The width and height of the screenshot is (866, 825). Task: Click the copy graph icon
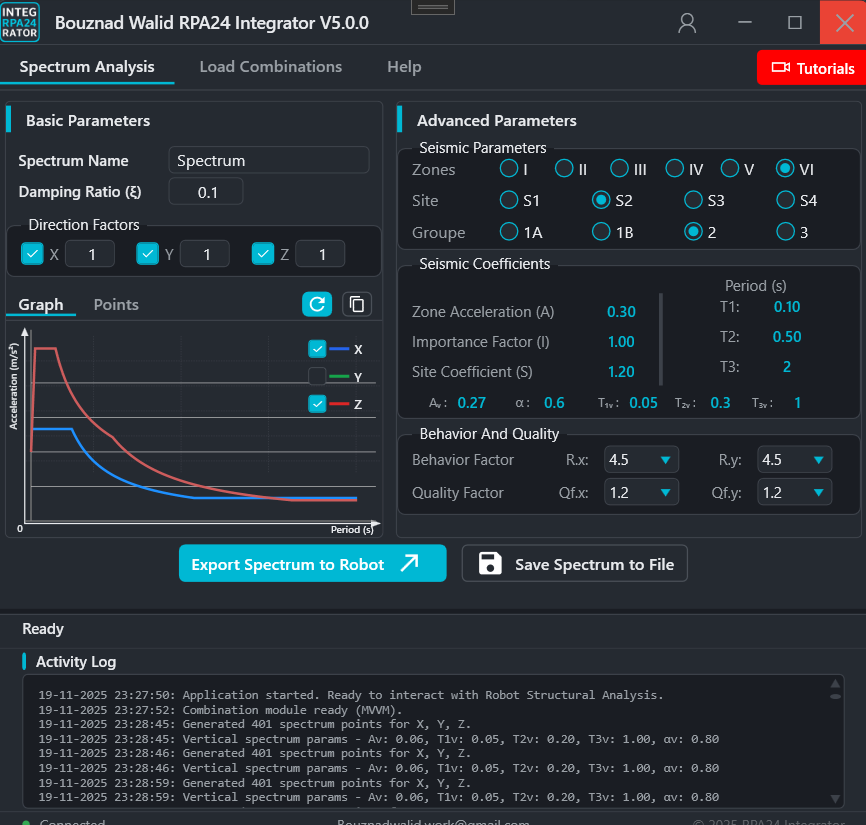pos(356,304)
